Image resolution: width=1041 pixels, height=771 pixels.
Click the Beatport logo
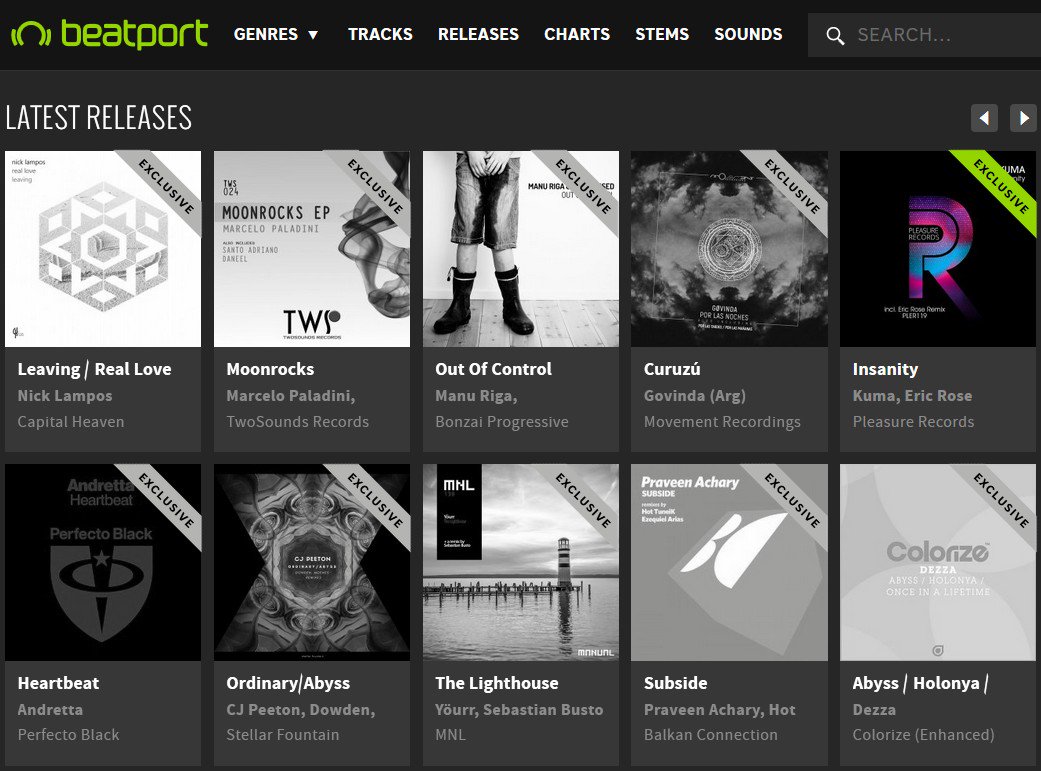[110, 34]
